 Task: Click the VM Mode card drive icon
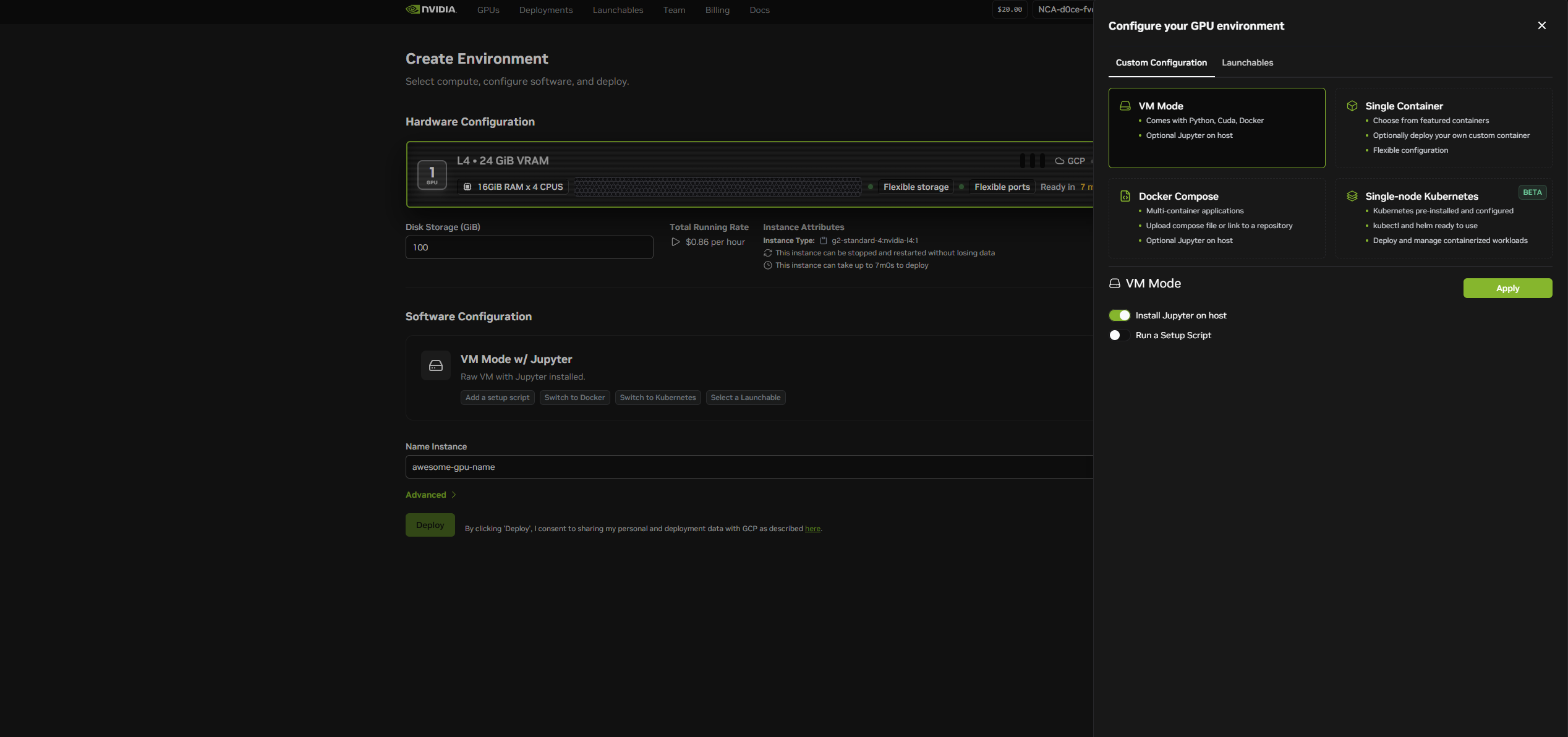1125,106
